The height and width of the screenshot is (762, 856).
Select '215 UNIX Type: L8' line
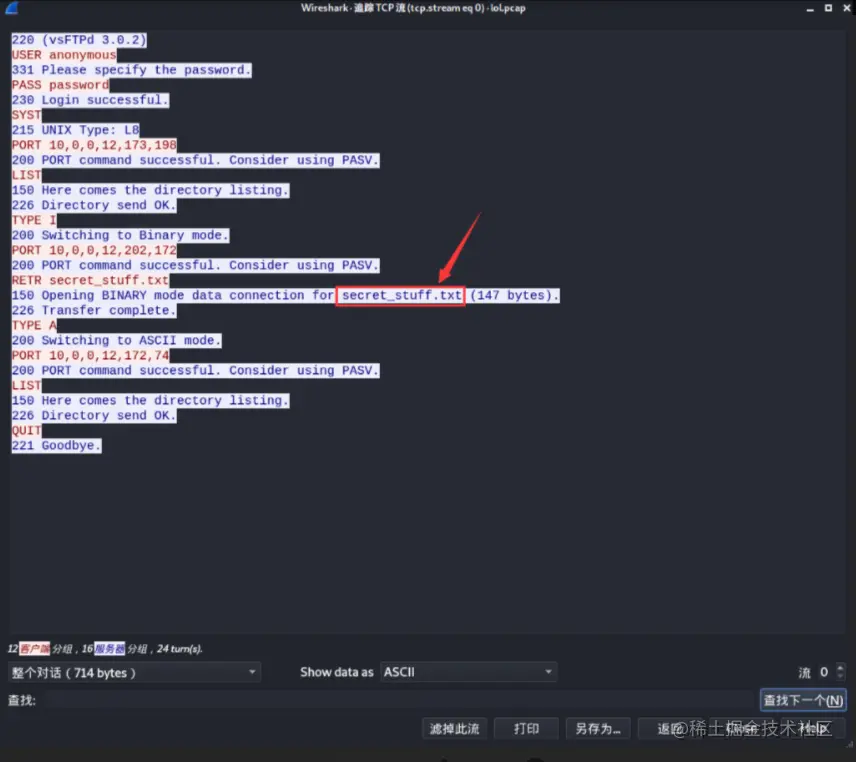[75, 130]
